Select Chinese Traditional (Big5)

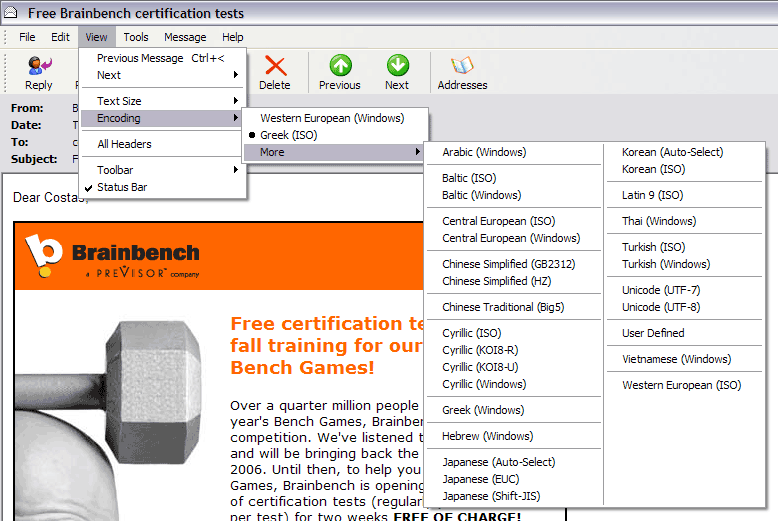coord(514,307)
